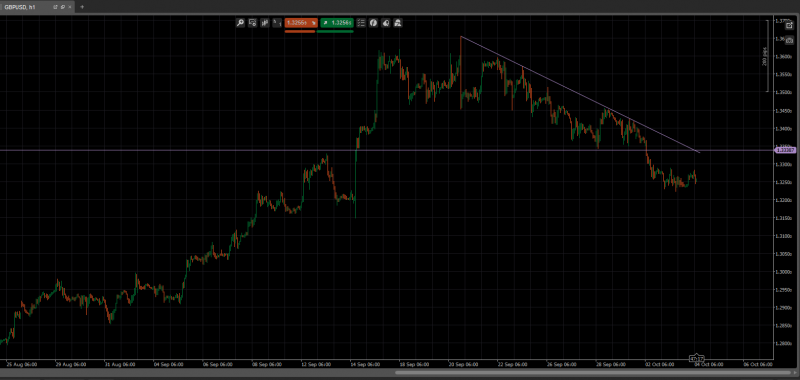Click the orange Sell 1.3255 button

click(x=301, y=23)
